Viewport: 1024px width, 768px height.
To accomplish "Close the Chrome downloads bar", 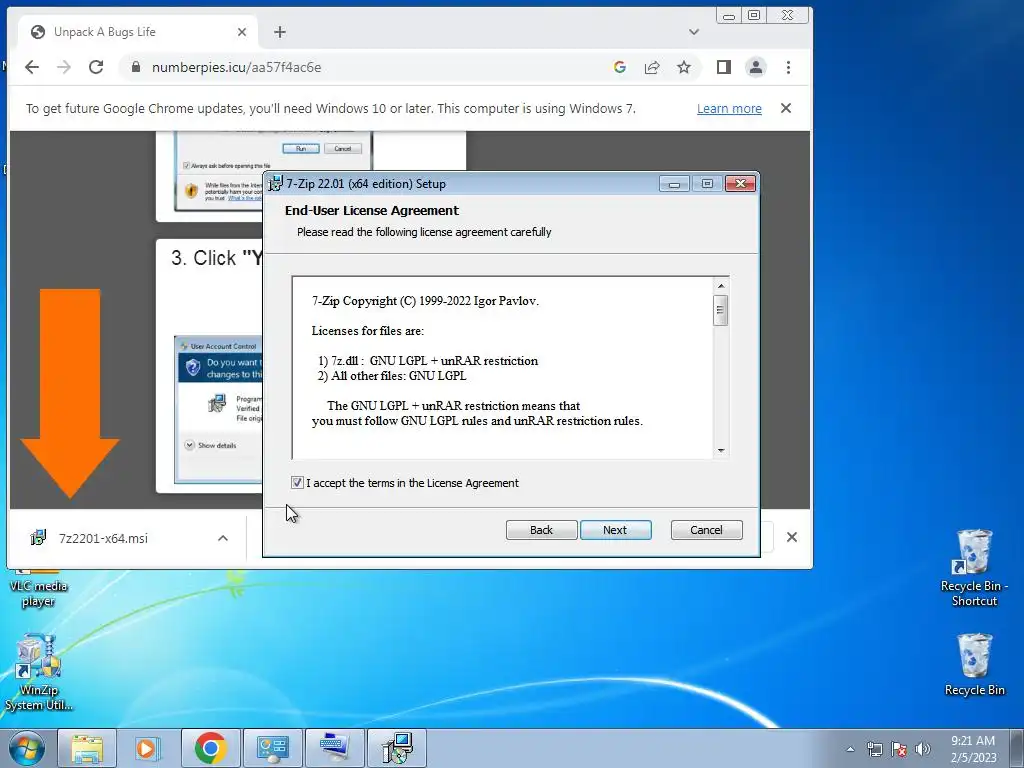I will pyautogui.click(x=792, y=537).
